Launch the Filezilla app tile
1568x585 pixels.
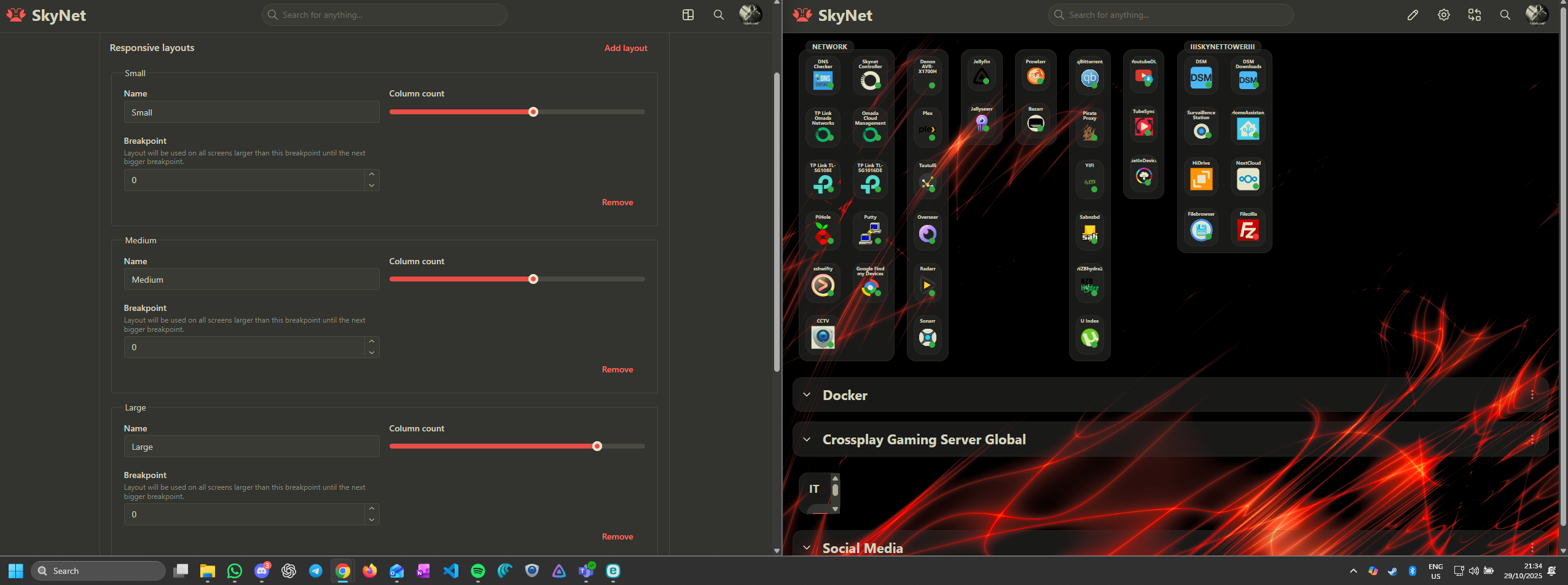coord(1248,228)
